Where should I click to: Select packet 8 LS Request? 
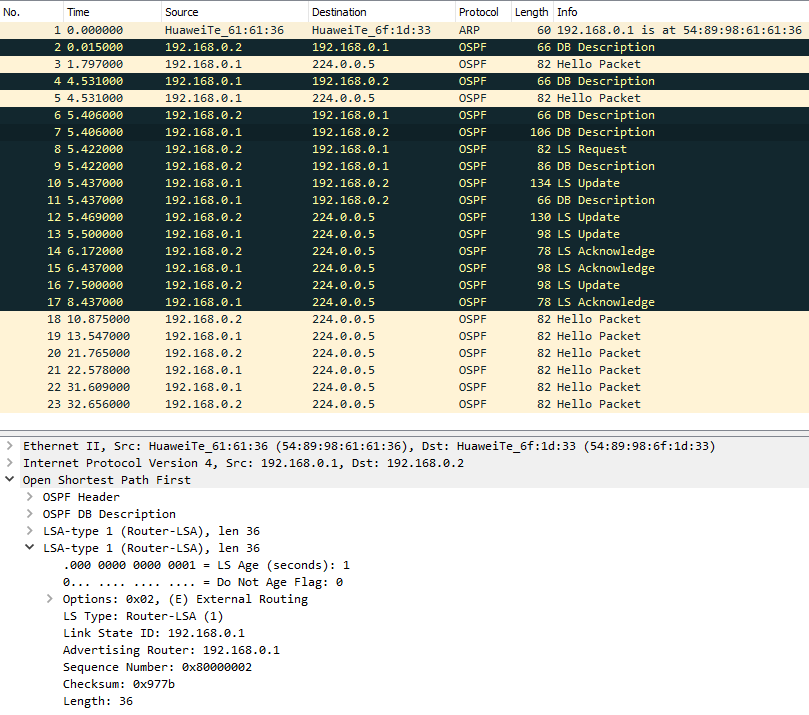(x=404, y=149)
